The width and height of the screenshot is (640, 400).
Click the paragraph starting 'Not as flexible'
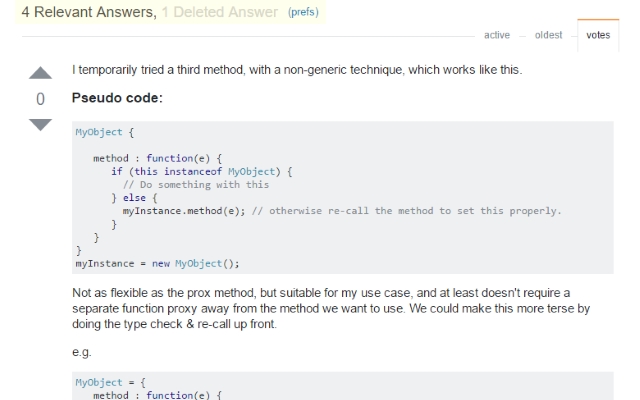coord(331,308)
